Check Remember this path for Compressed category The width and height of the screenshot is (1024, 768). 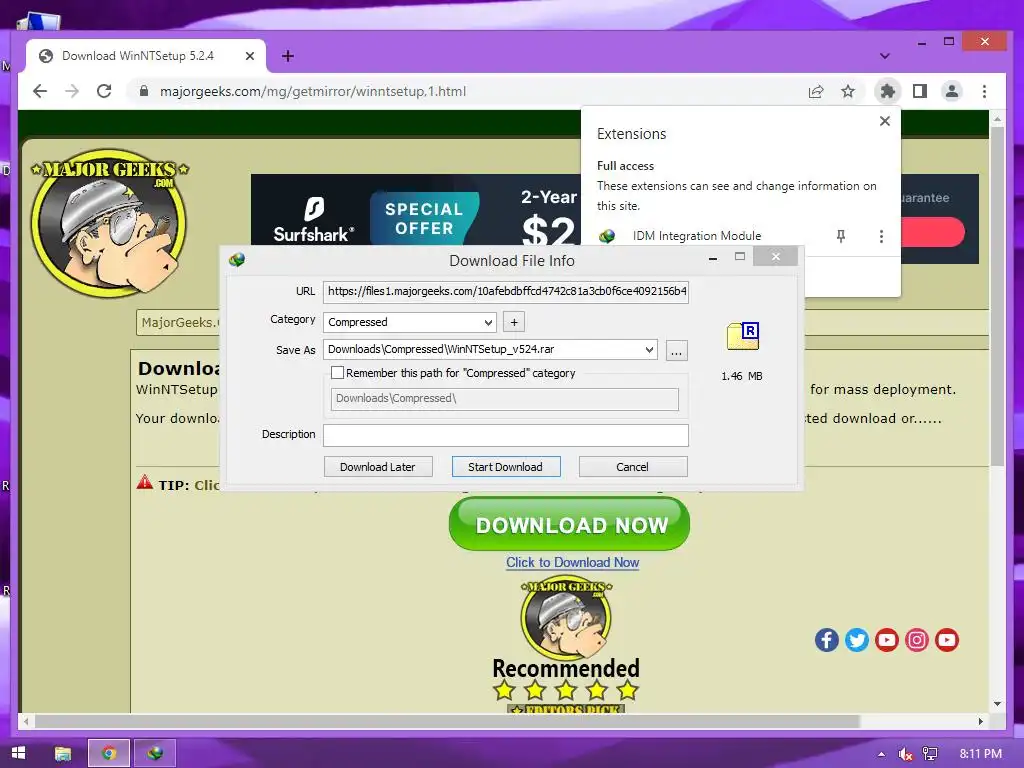338,373
